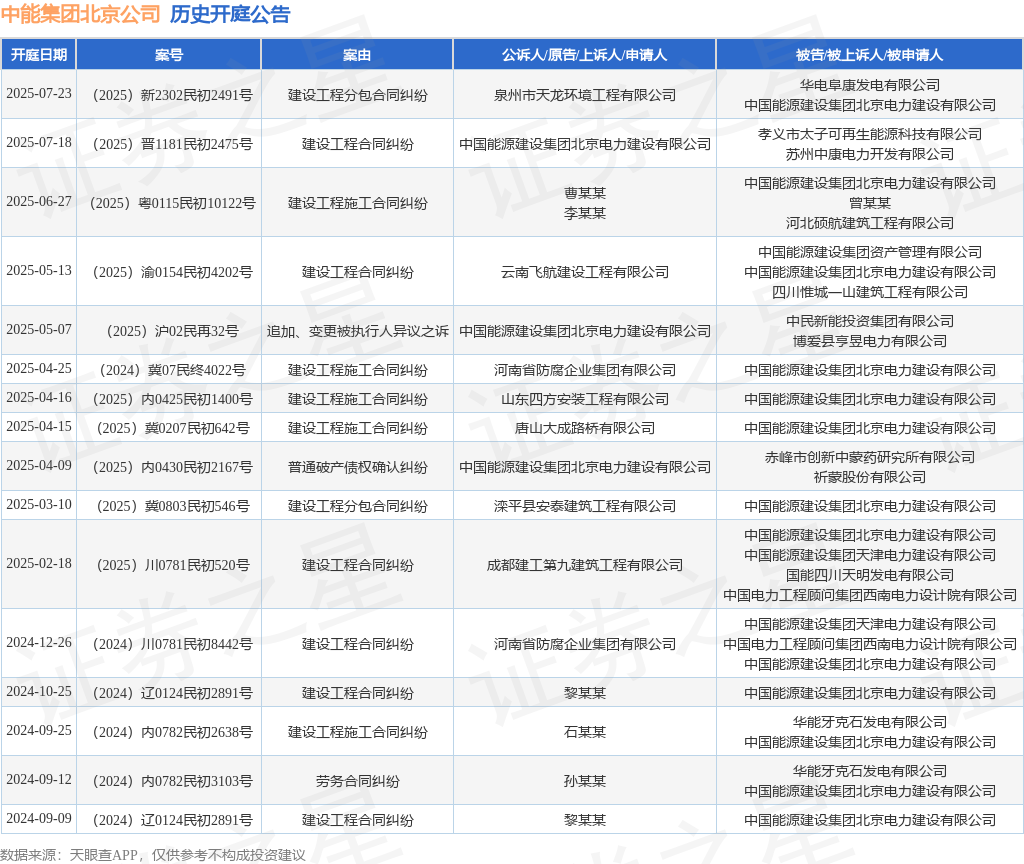
Task: Select case number (2024)川0781民初8442号
Action: tap(172, 644)
